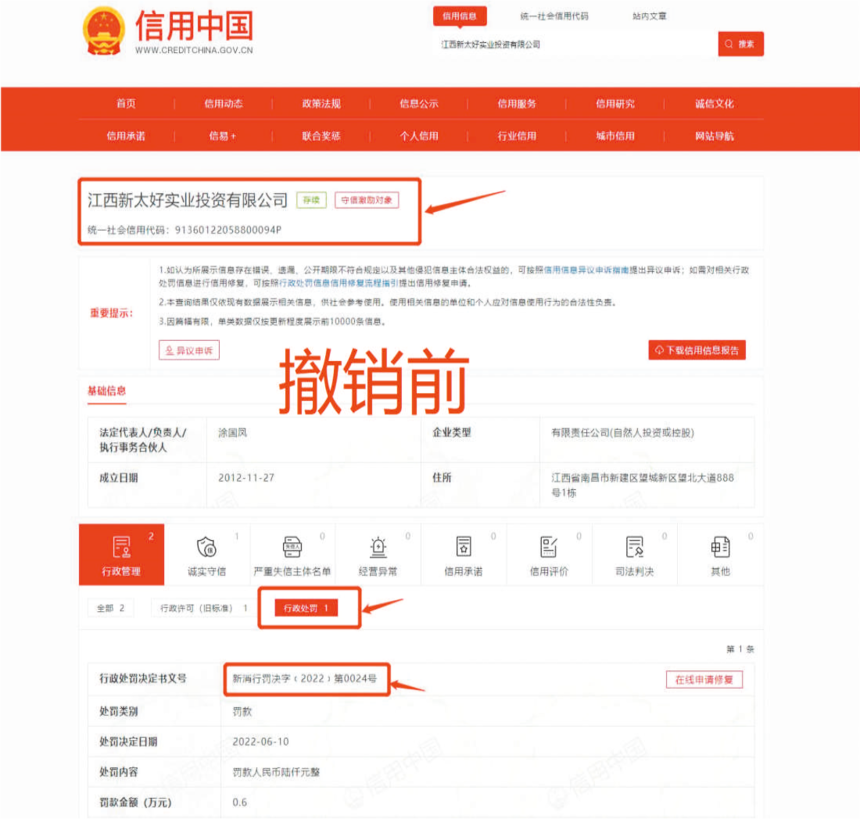
Task: Click the 重要提示 label
Action: point(111,313)
